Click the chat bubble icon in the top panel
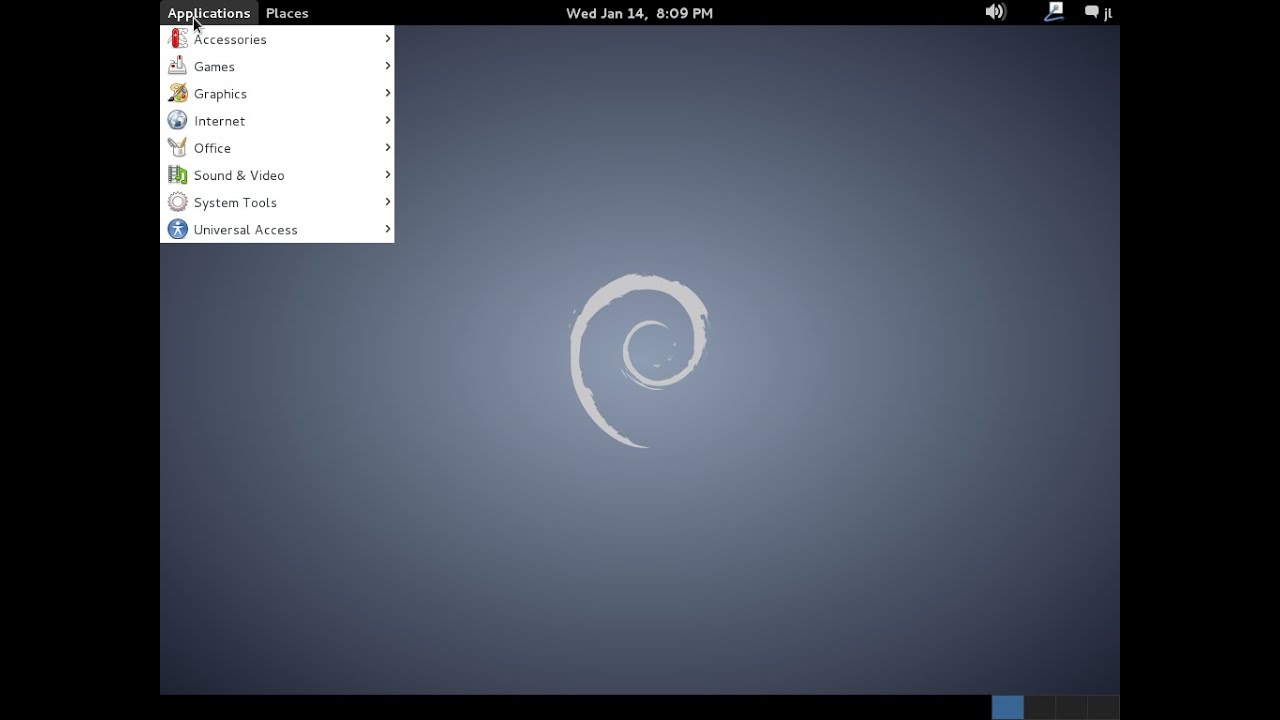The image size is (1280, 720). point(1092,13)
